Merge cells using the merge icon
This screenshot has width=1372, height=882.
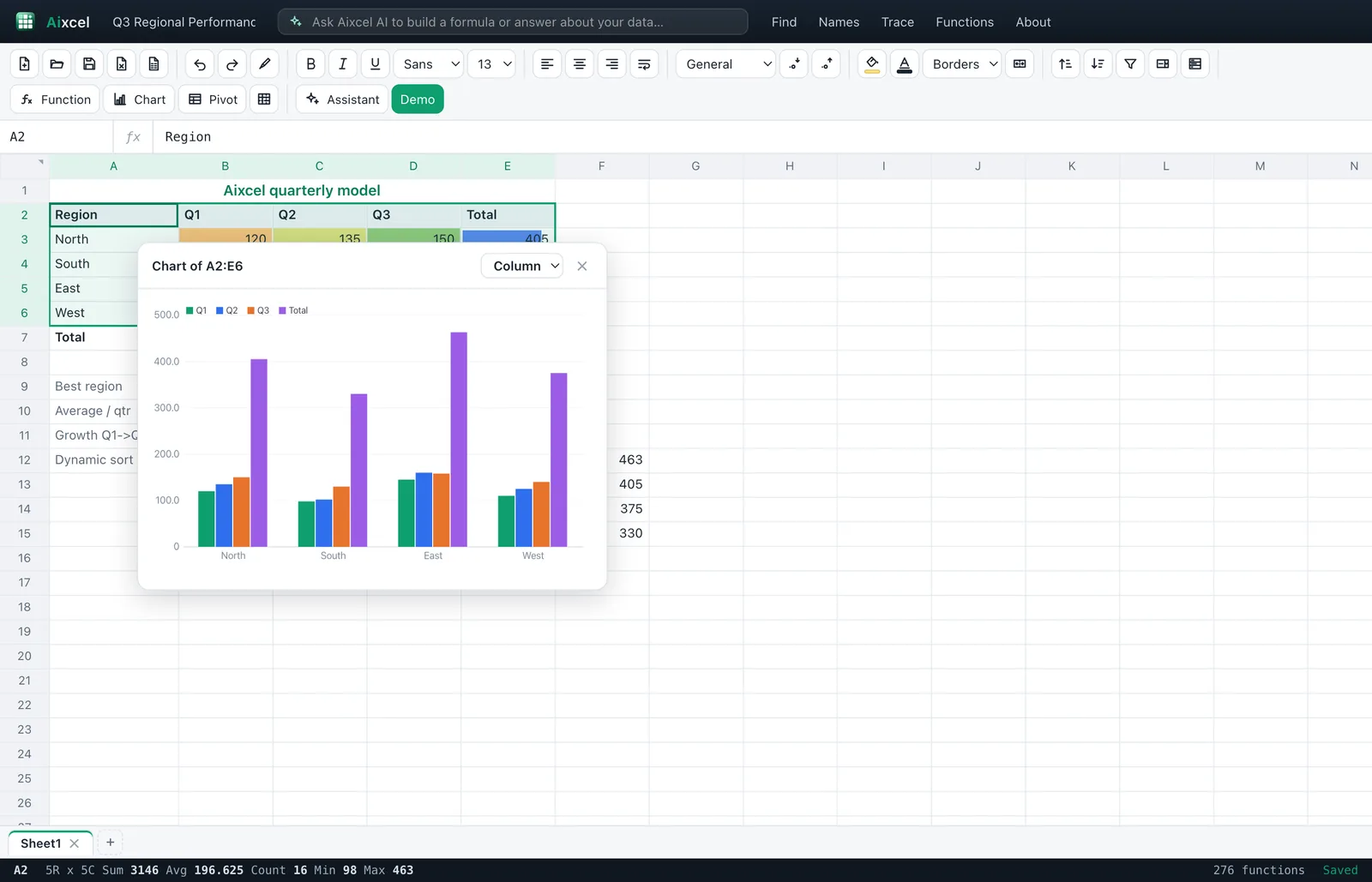click(x=1020, y=64)
